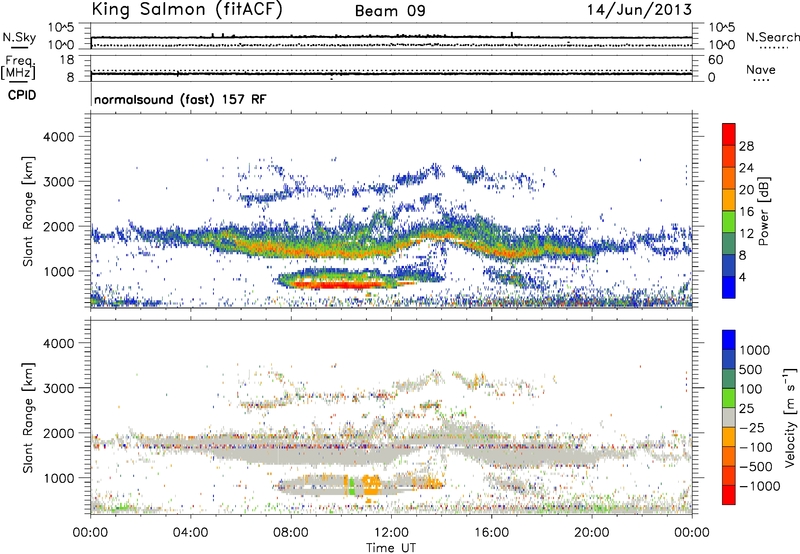Image resolution: width=800 pixels, height=554 pixels.
Task: Click the 'N.Sky' legend label
Action: pyautogui.click(x=19, y=37)
